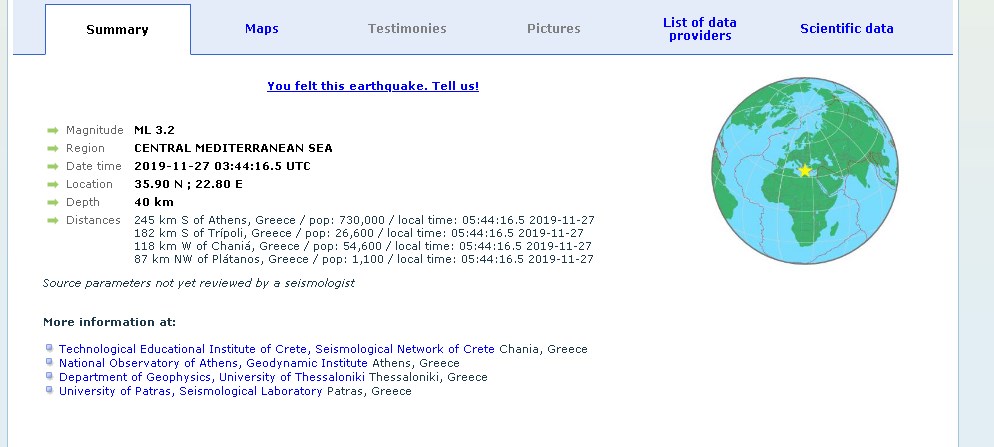Click the green arrow beside Date time
Image resolution: width=994 pixels, height=447 pixels.
pos(52,166)
